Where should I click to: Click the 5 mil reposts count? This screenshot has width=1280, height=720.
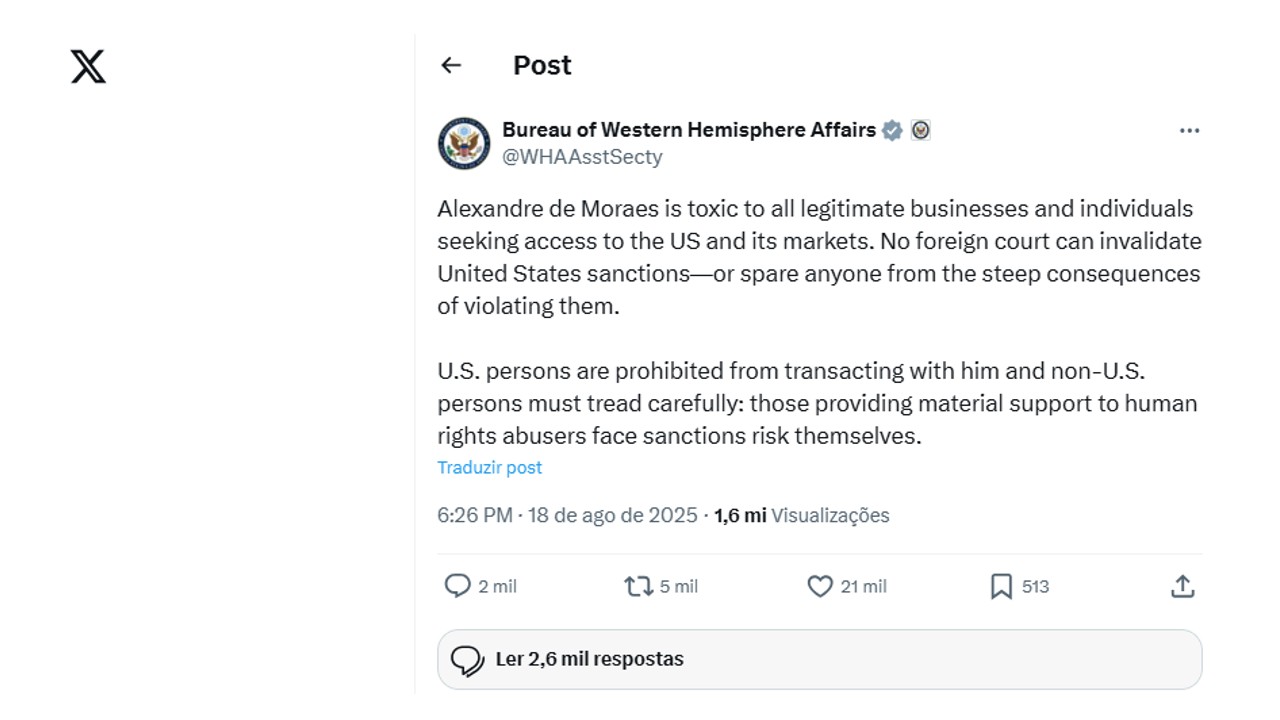[679, 586]
